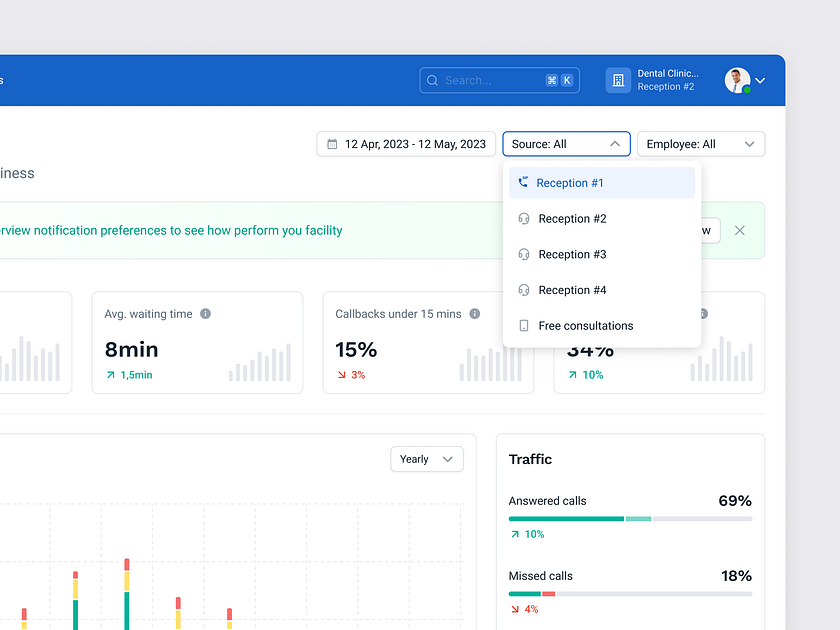
Task: Click info icon next to Callbacks under 15 mins
Action: coord(475,314)
